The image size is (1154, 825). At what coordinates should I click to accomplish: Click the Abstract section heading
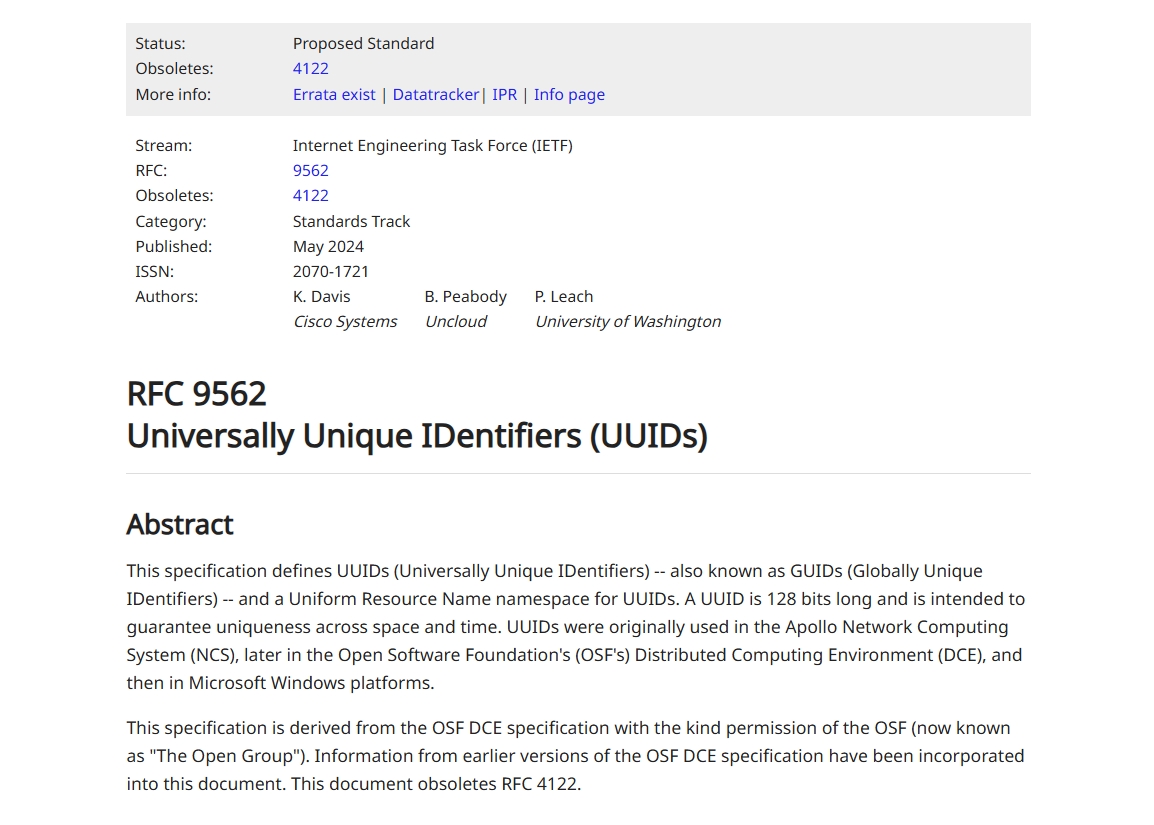180,524
